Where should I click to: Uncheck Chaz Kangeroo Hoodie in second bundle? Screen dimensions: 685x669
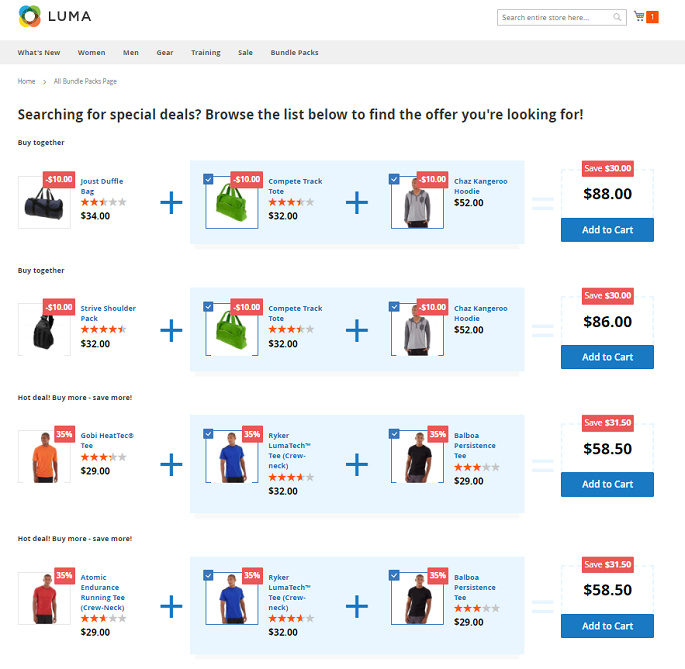[394, 306]
